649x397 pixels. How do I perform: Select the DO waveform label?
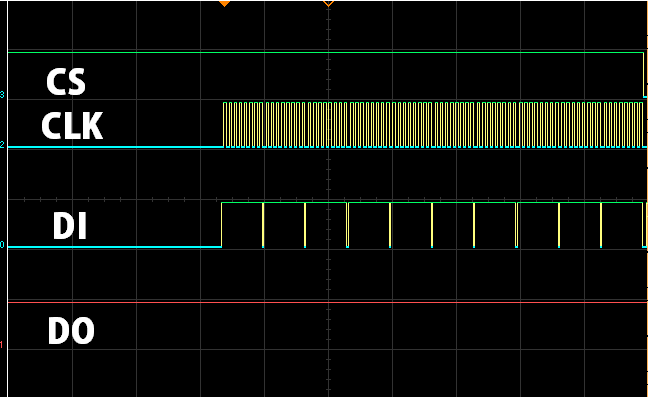(x=71, y=330)
